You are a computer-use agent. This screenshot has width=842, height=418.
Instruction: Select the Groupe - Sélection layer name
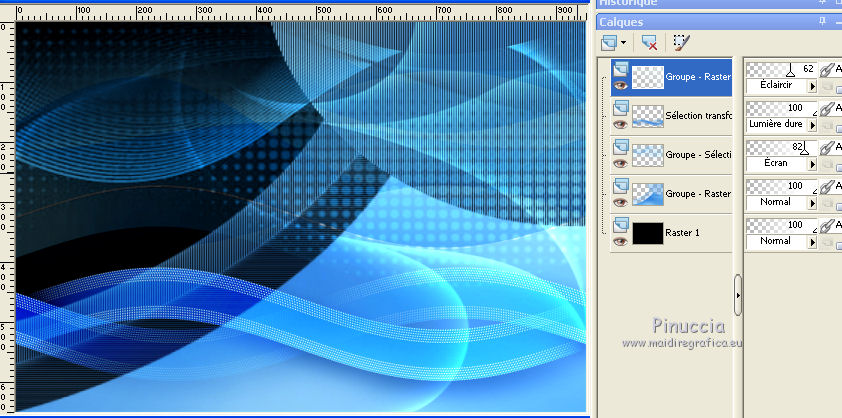click(x=698, y=155)
